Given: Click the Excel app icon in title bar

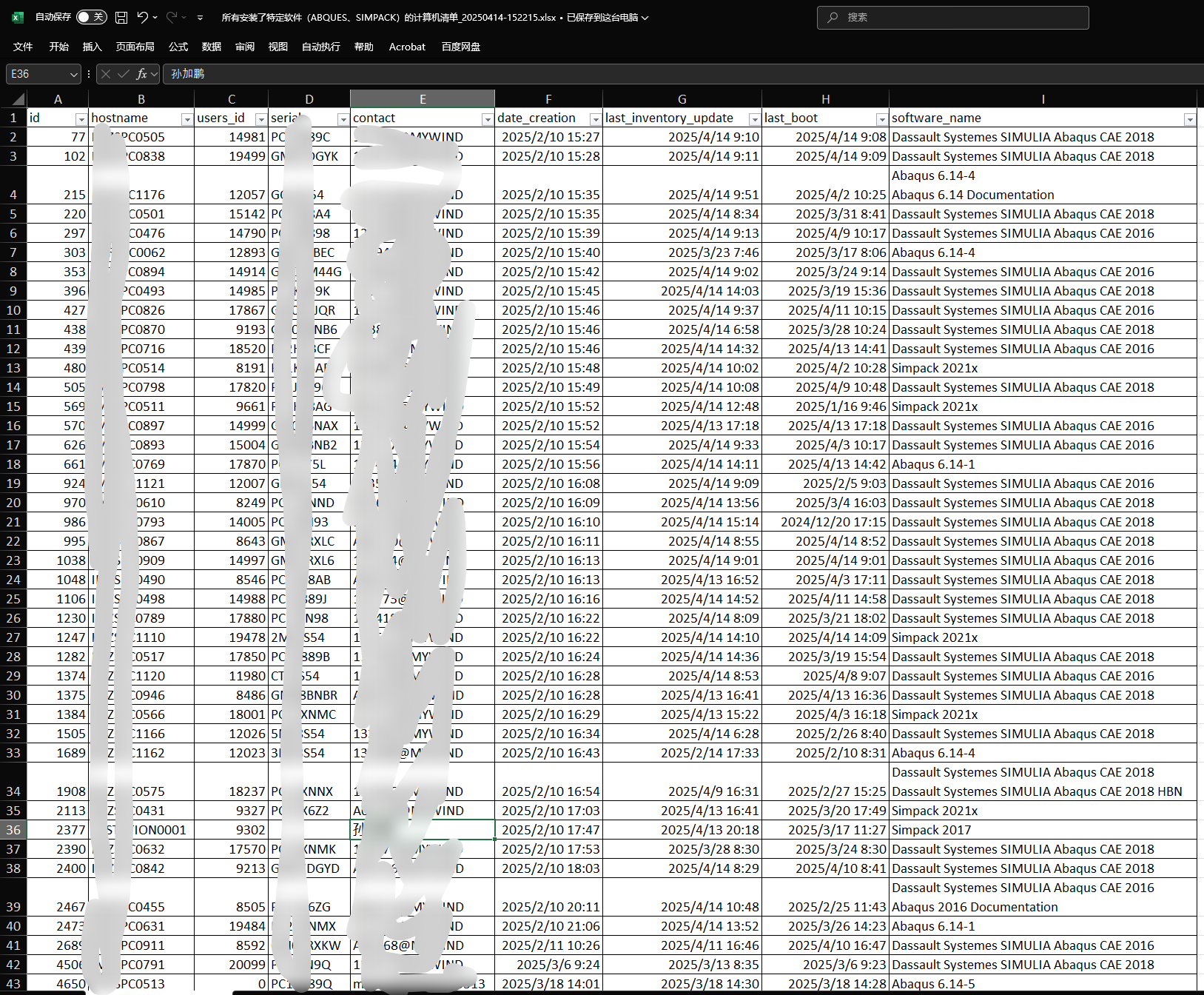Looking at the screenshot, I should [x=18, y=17].
